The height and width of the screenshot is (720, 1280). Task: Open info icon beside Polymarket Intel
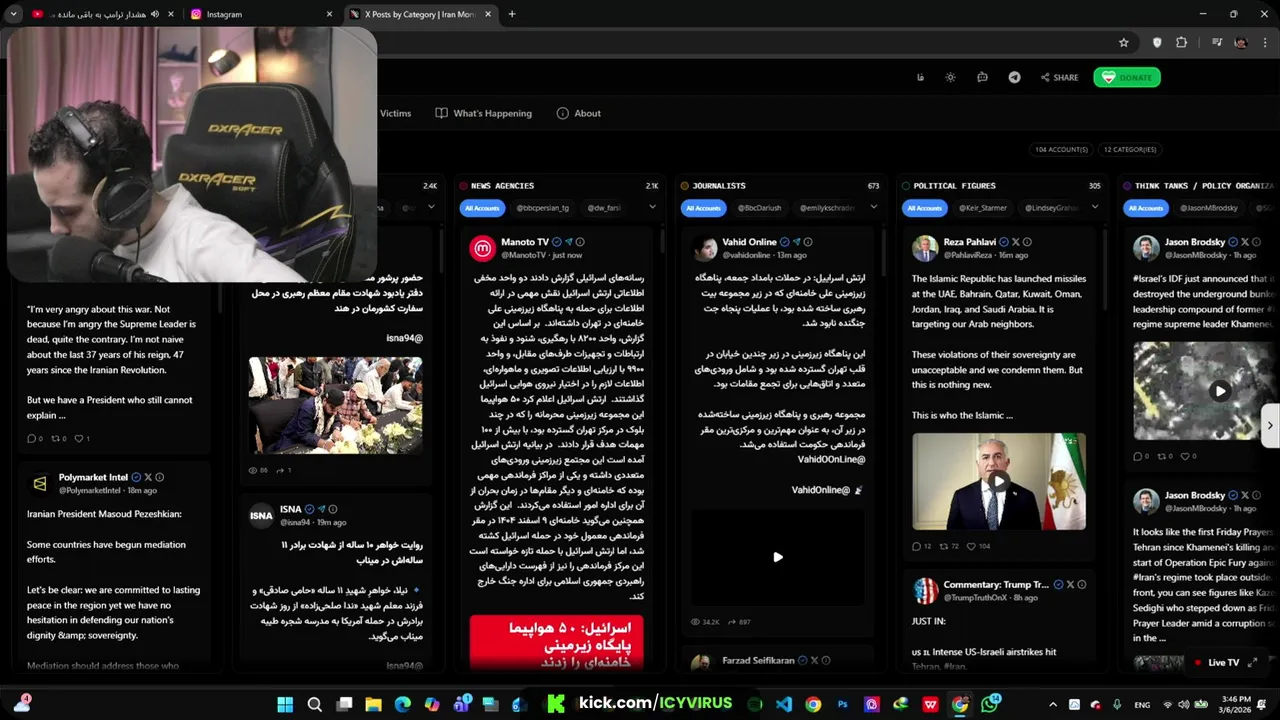(159, 478)
